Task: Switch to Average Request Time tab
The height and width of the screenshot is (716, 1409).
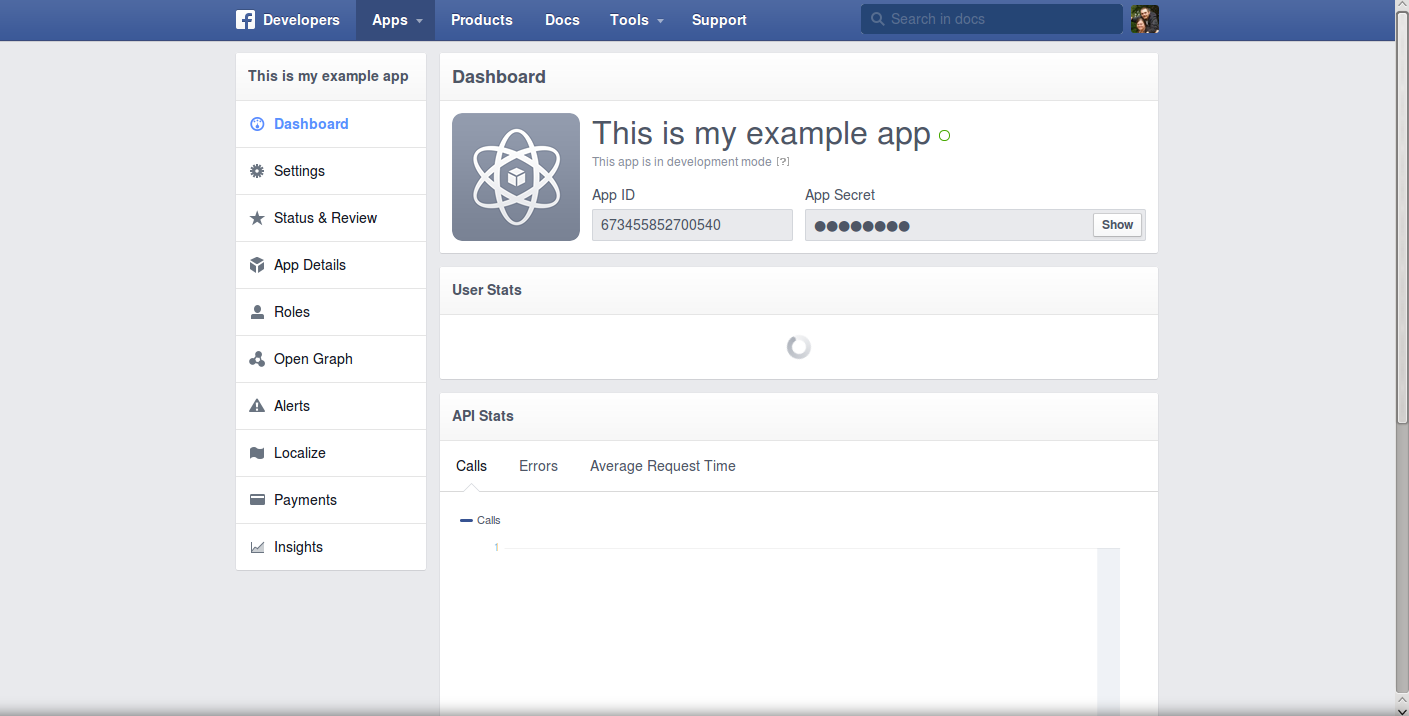Action: pyautogui.click(x=662, y=466)
